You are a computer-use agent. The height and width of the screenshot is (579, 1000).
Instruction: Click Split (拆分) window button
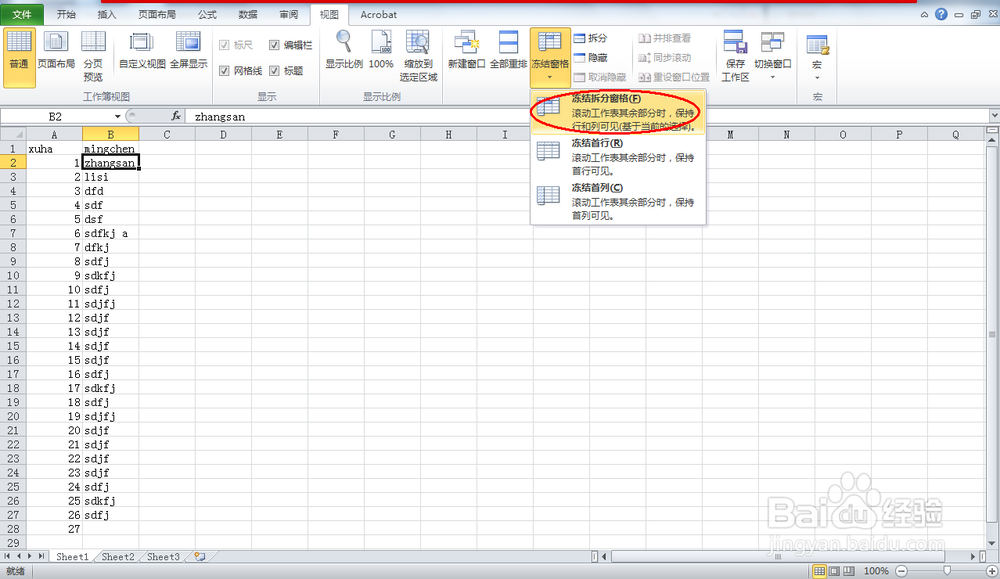pos(591,38)
